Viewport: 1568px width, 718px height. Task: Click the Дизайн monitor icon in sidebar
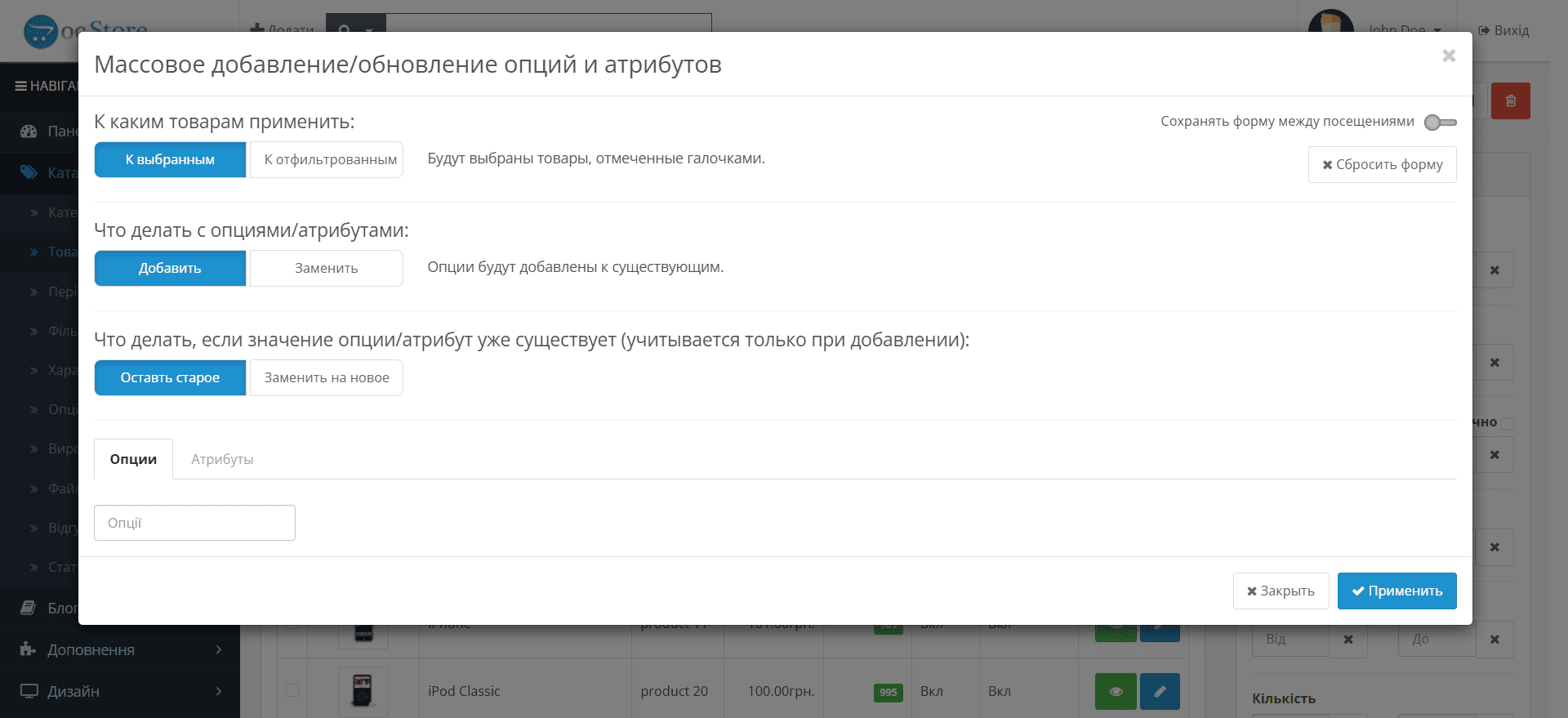pyautogui.click(x=29, y=691)
